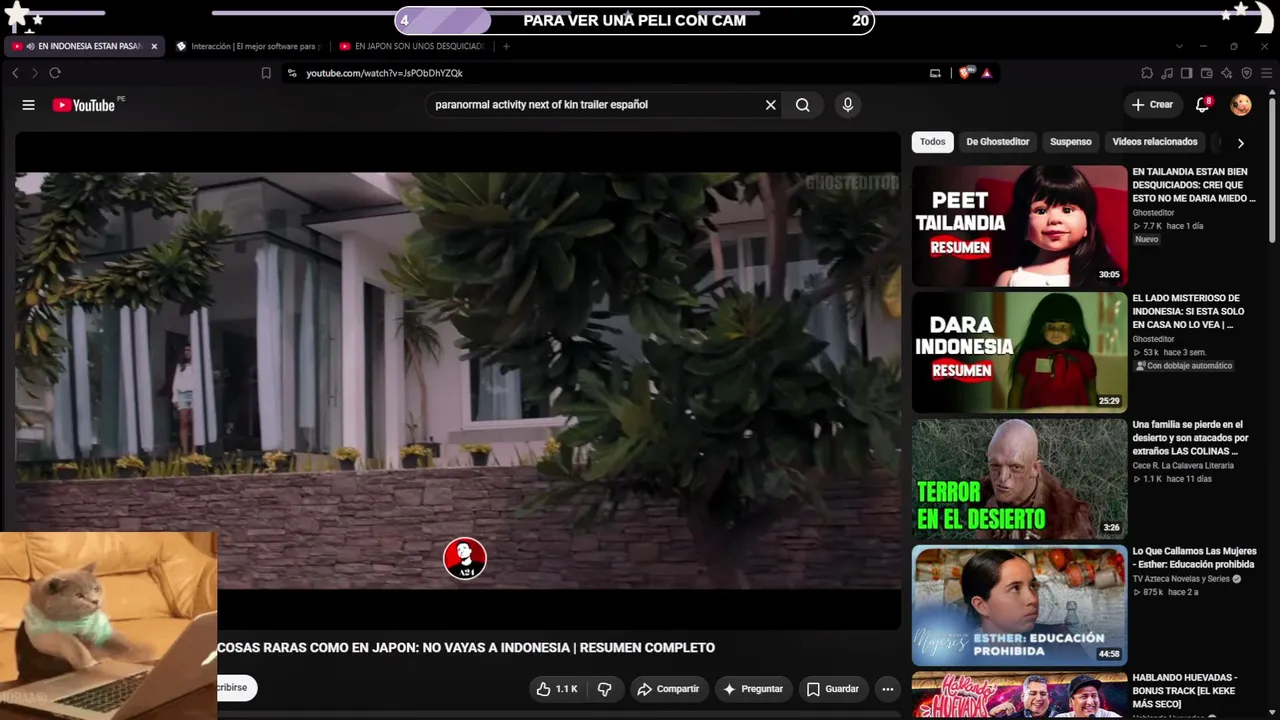
Task: Open the Lo Que Callamos Las Mujeres title
Action: tap(1194, 558)
